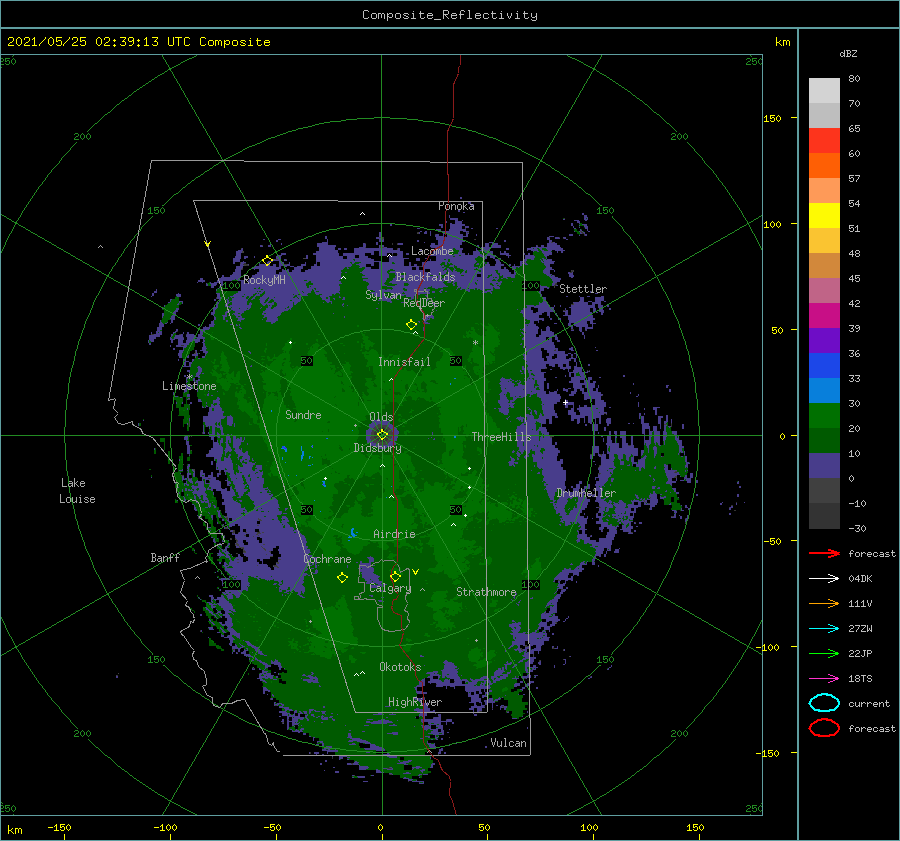This screenshot has height=841, width=900.
Task: Click the Innisfail label
Action: click(x=404, y=362)
